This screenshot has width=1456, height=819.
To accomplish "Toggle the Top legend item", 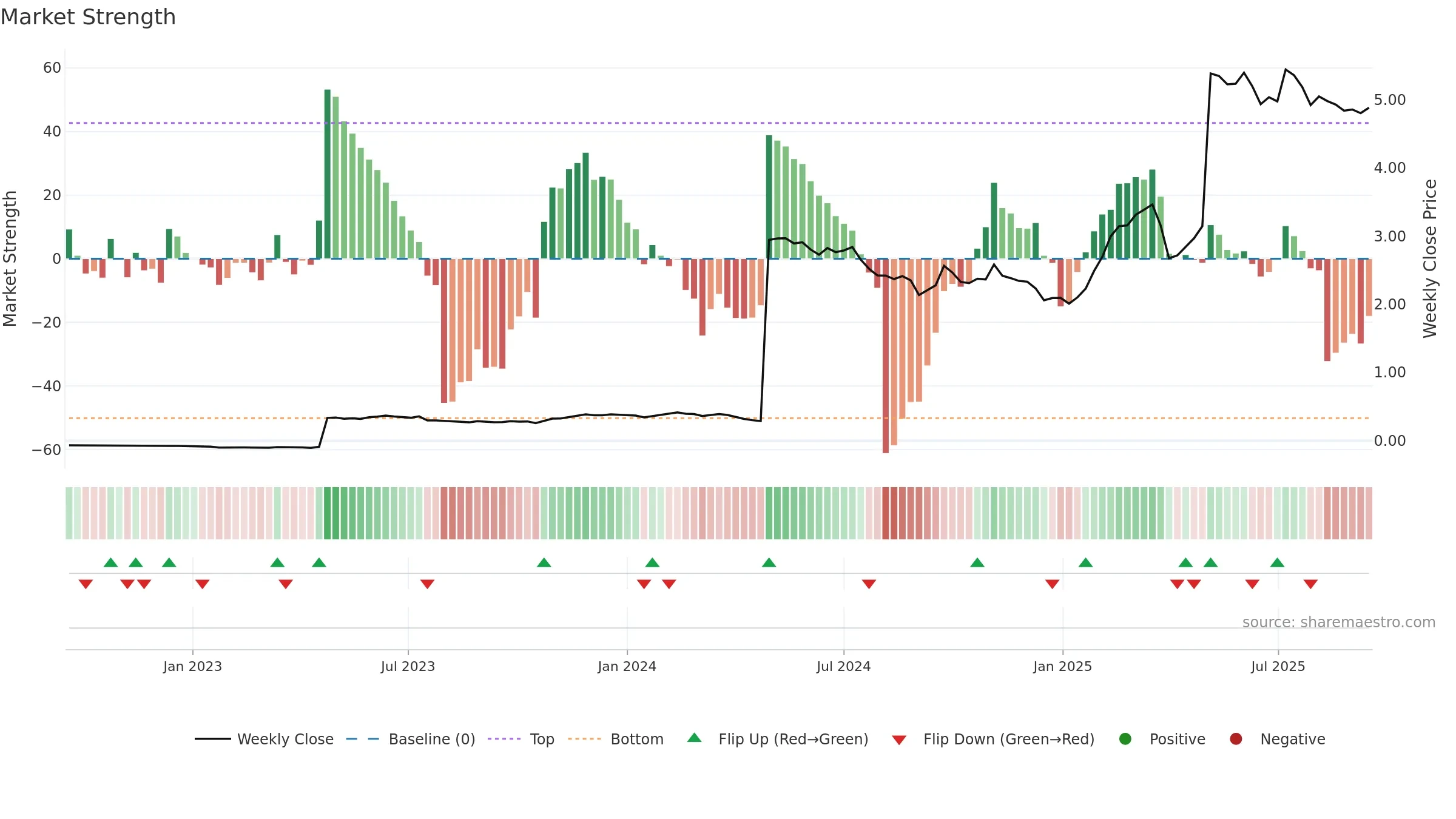I will coord(521,739).
